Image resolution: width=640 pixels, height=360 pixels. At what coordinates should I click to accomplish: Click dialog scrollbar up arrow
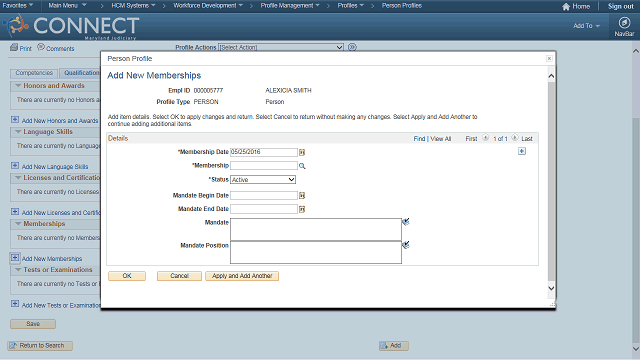click(x=551, y=76)
